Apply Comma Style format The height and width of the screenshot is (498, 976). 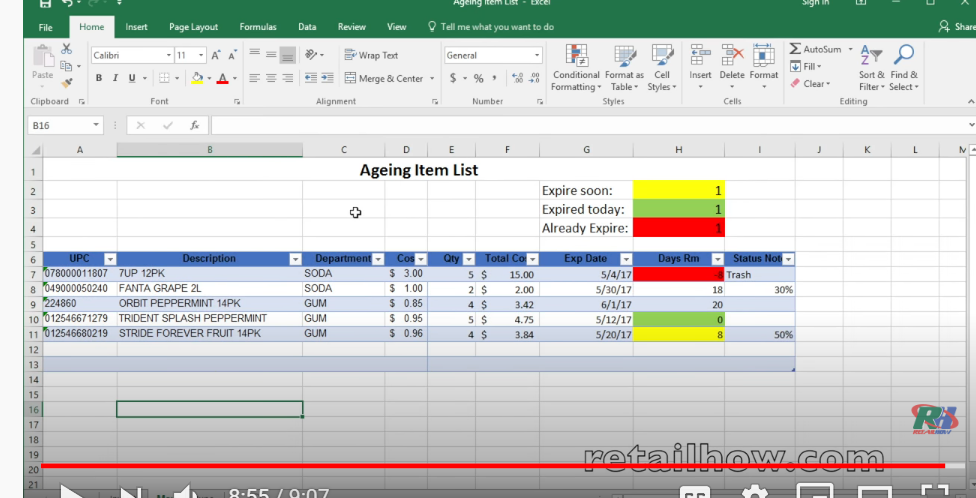point(494,78)
